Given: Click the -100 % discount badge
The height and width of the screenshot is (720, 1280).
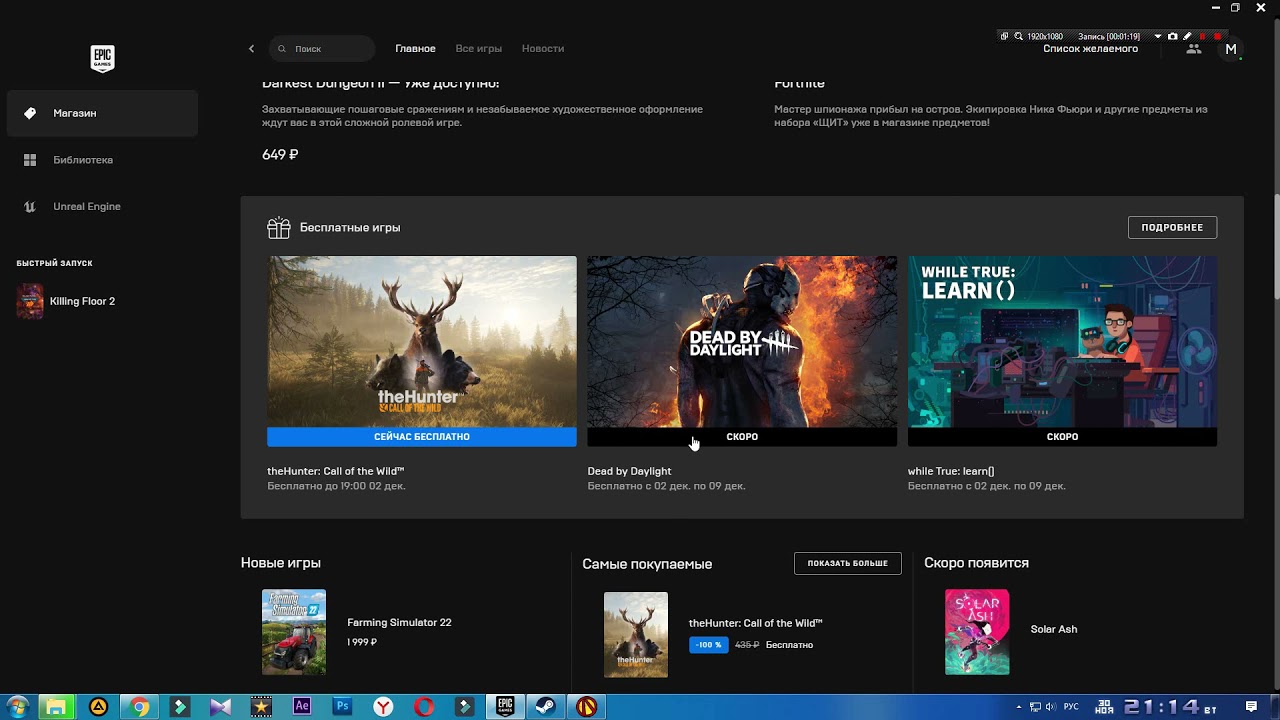Looking at the screenshot, I should point(708,645).
